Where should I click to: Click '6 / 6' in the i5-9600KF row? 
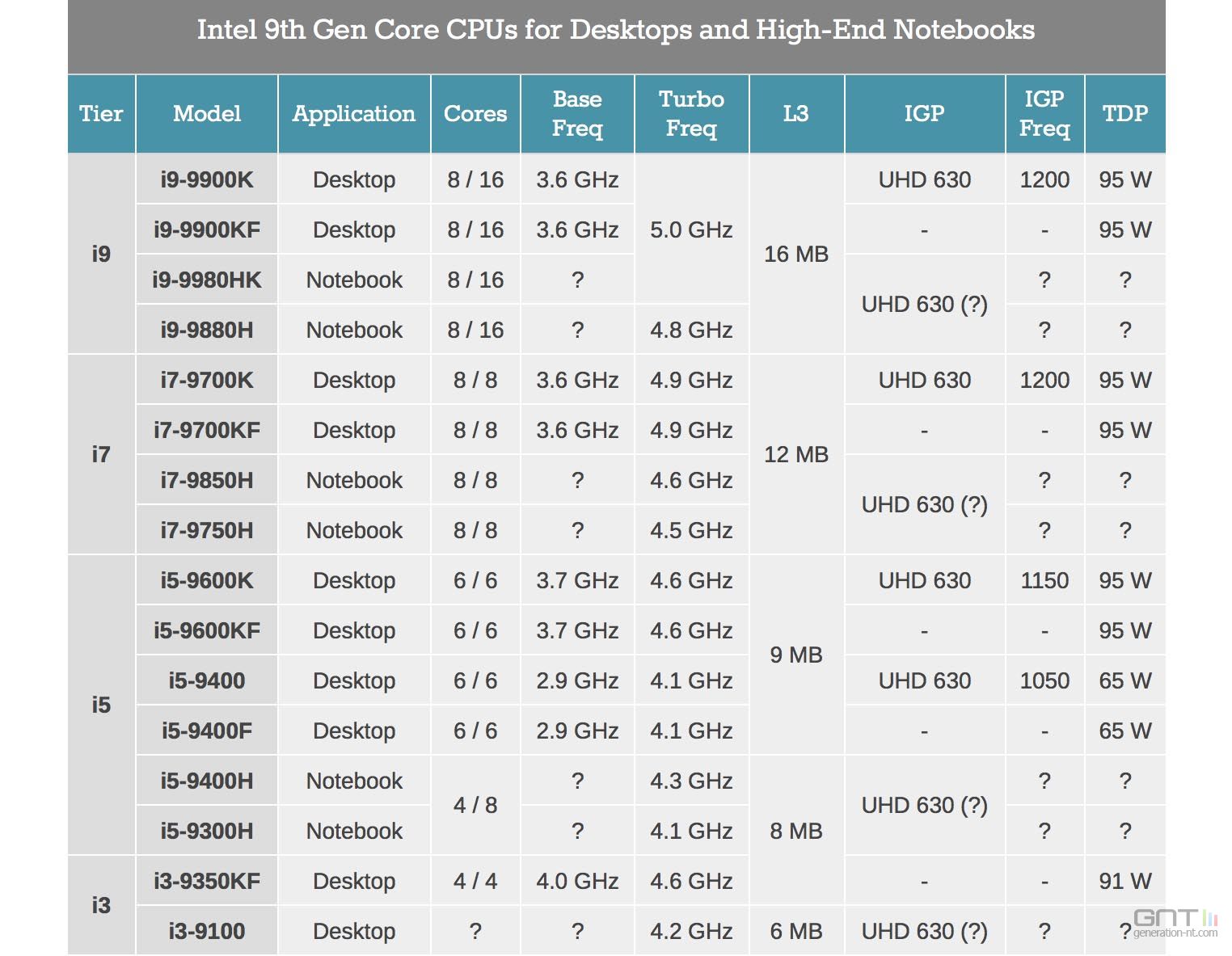point(475,630)
